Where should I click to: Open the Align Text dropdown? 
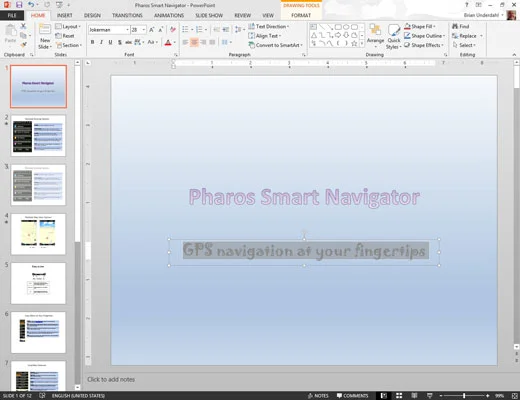tap(265, 36)
